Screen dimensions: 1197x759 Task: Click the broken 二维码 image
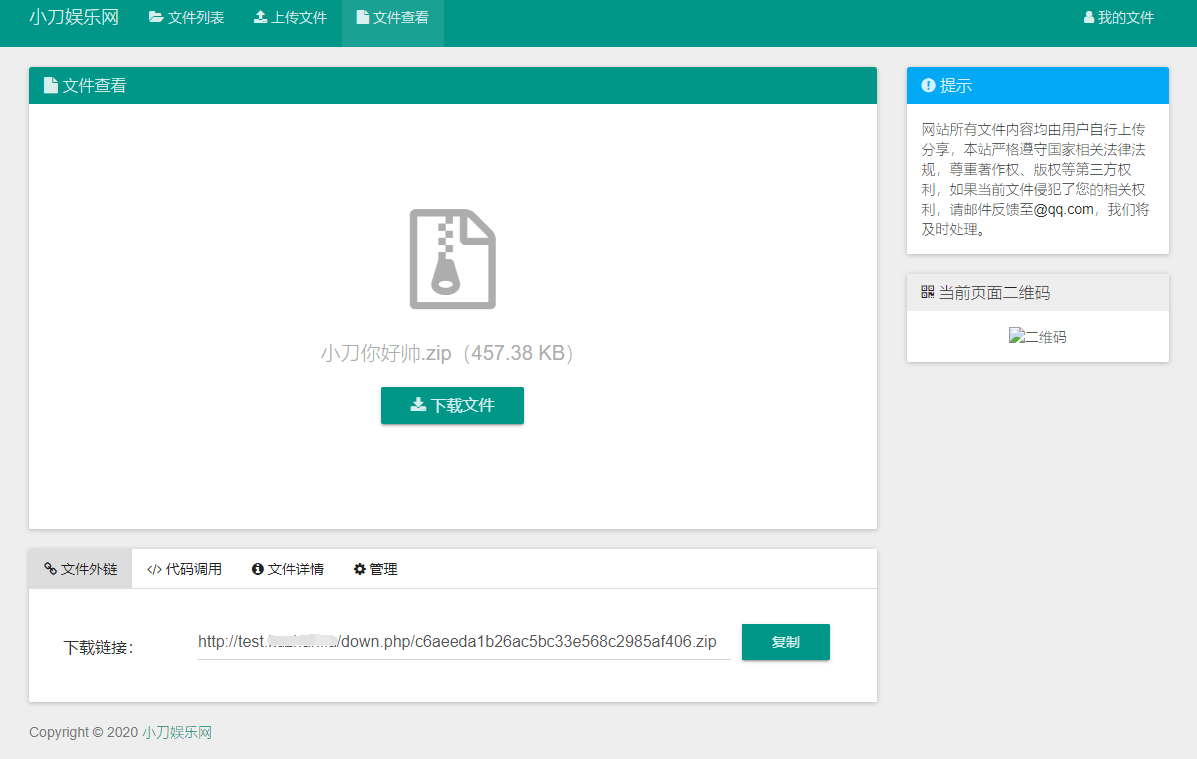(x=1037, y=337)
